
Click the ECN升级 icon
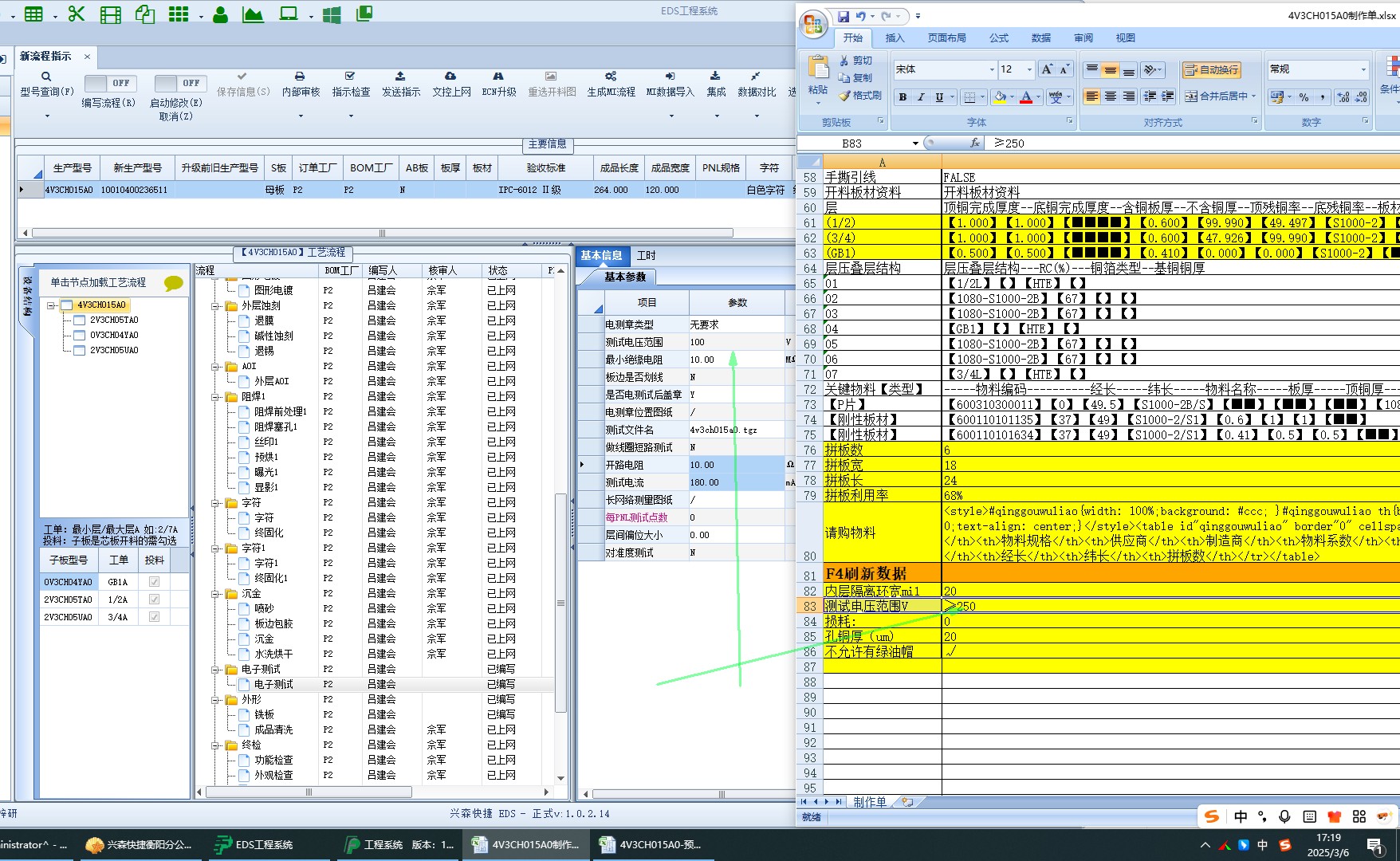coord(498,76)
